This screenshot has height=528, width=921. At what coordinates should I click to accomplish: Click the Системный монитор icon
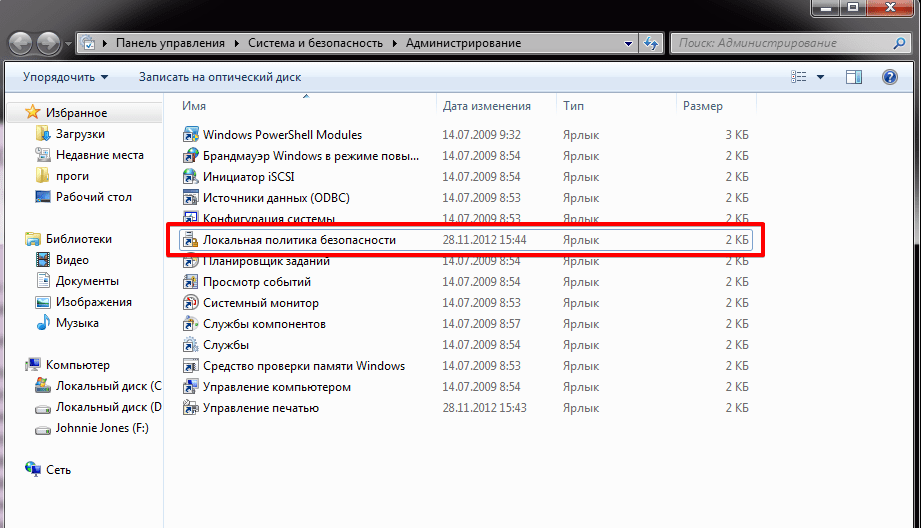(x=190, y=303)
